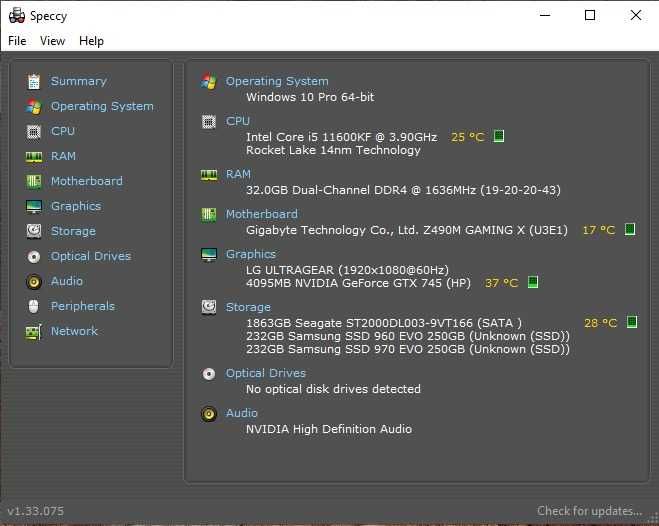The width and height of the screenshot is (659, 526).
Task: Click the window resize grip at bottom corner
Action: [653, 518]
